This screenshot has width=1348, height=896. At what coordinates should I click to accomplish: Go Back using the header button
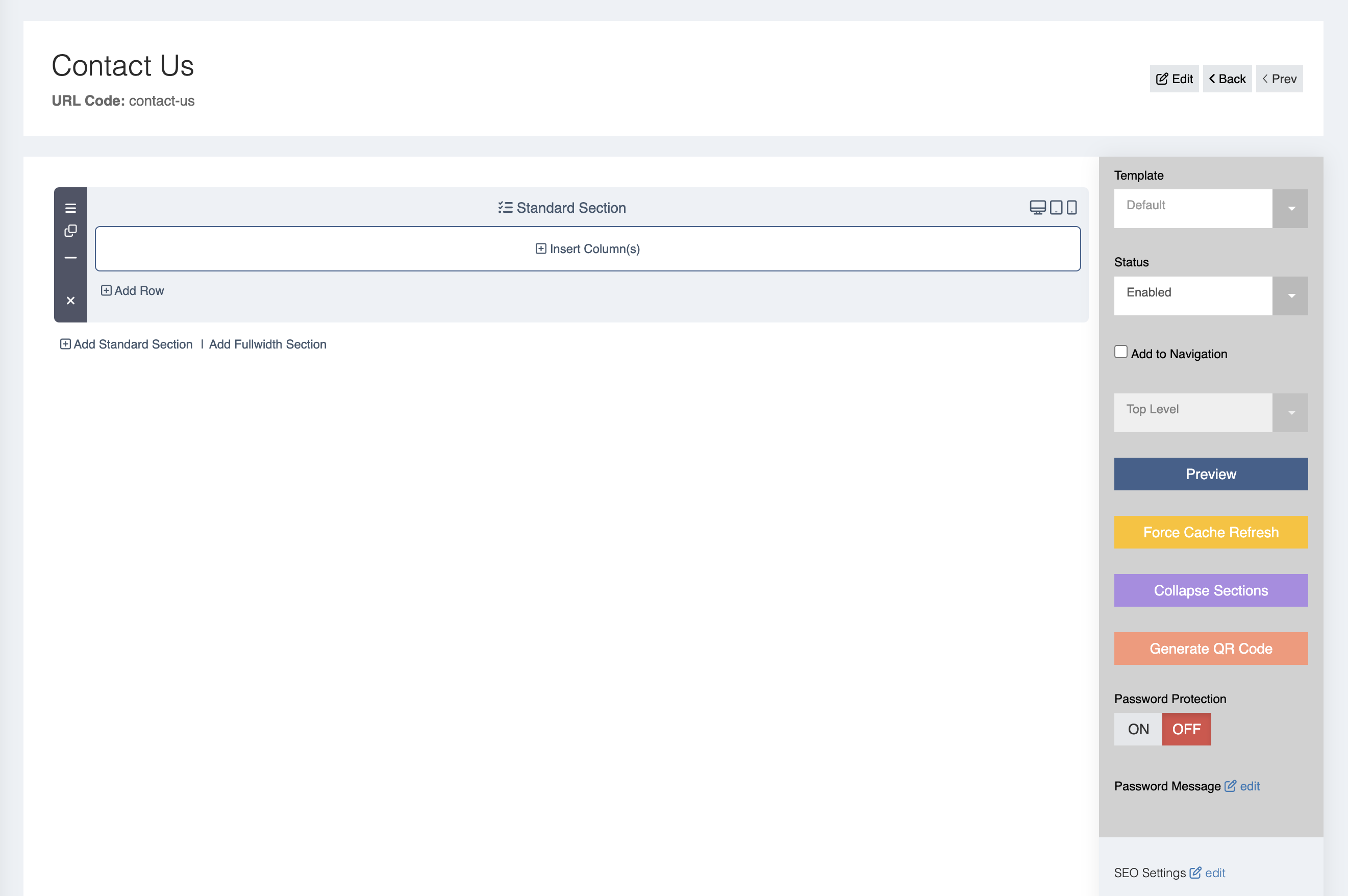[1227, 79]
